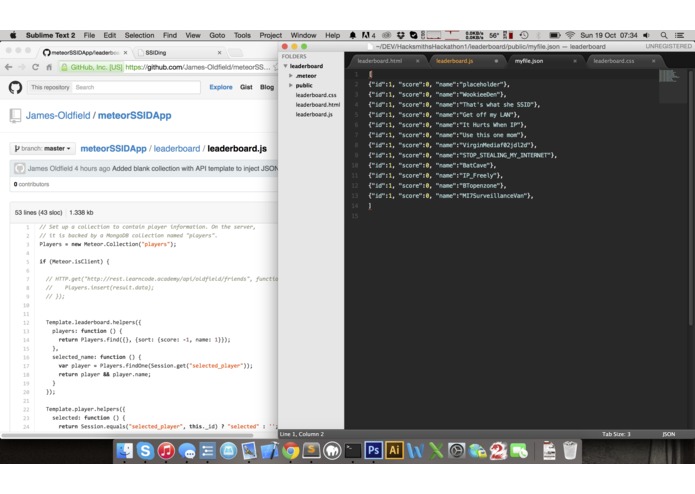
Task: Collapse the leaderboard folder in sidebar
Action: point(286,66)
